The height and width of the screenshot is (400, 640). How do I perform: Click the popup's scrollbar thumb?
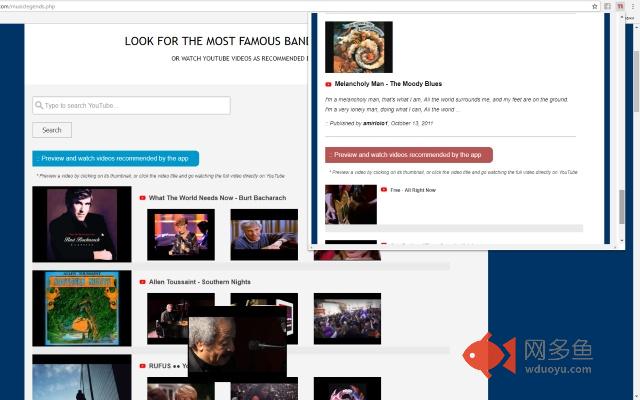tap(622, 207)
